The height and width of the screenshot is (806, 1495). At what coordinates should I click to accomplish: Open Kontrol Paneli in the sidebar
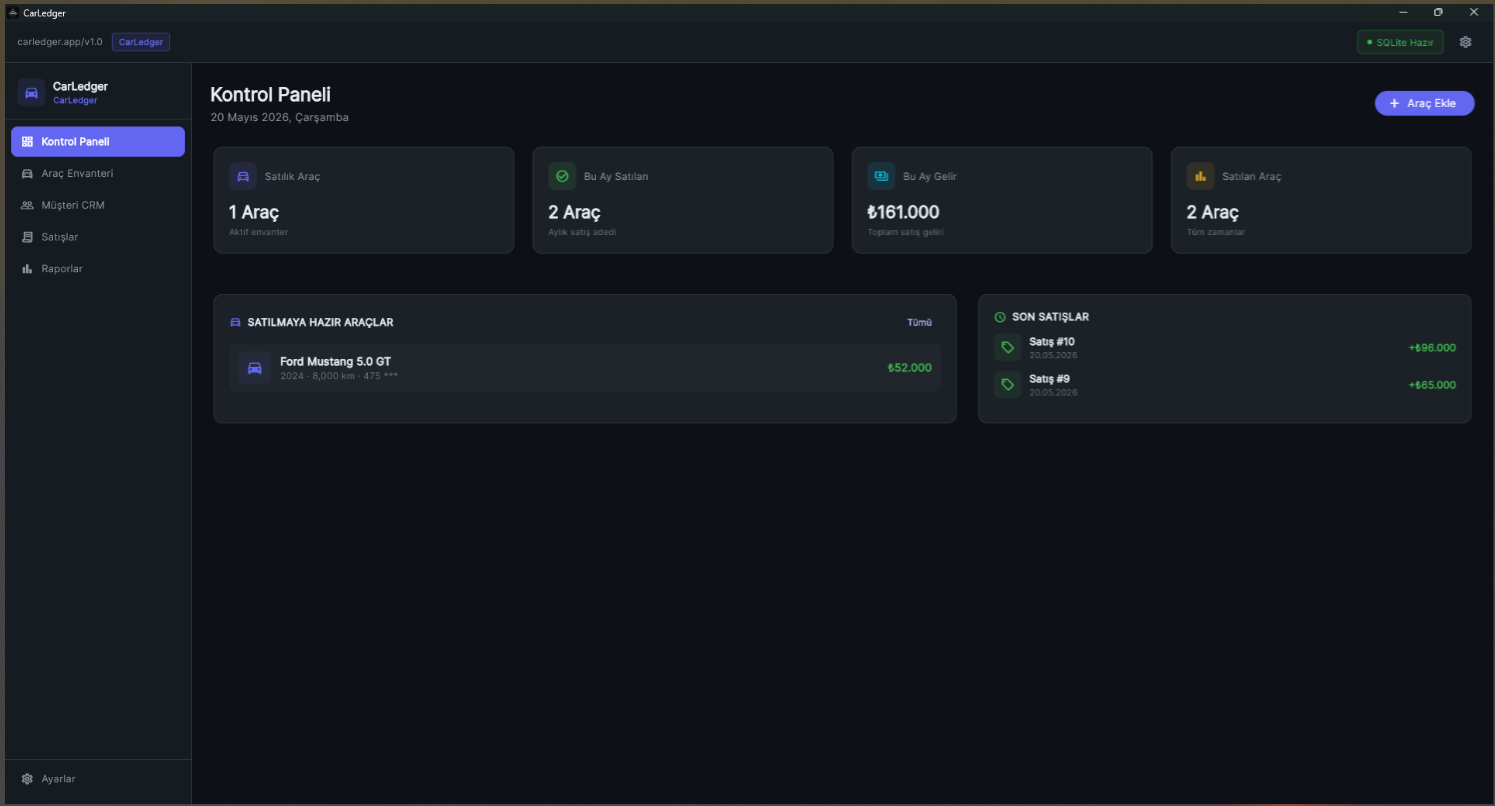[x=98, y=142]
